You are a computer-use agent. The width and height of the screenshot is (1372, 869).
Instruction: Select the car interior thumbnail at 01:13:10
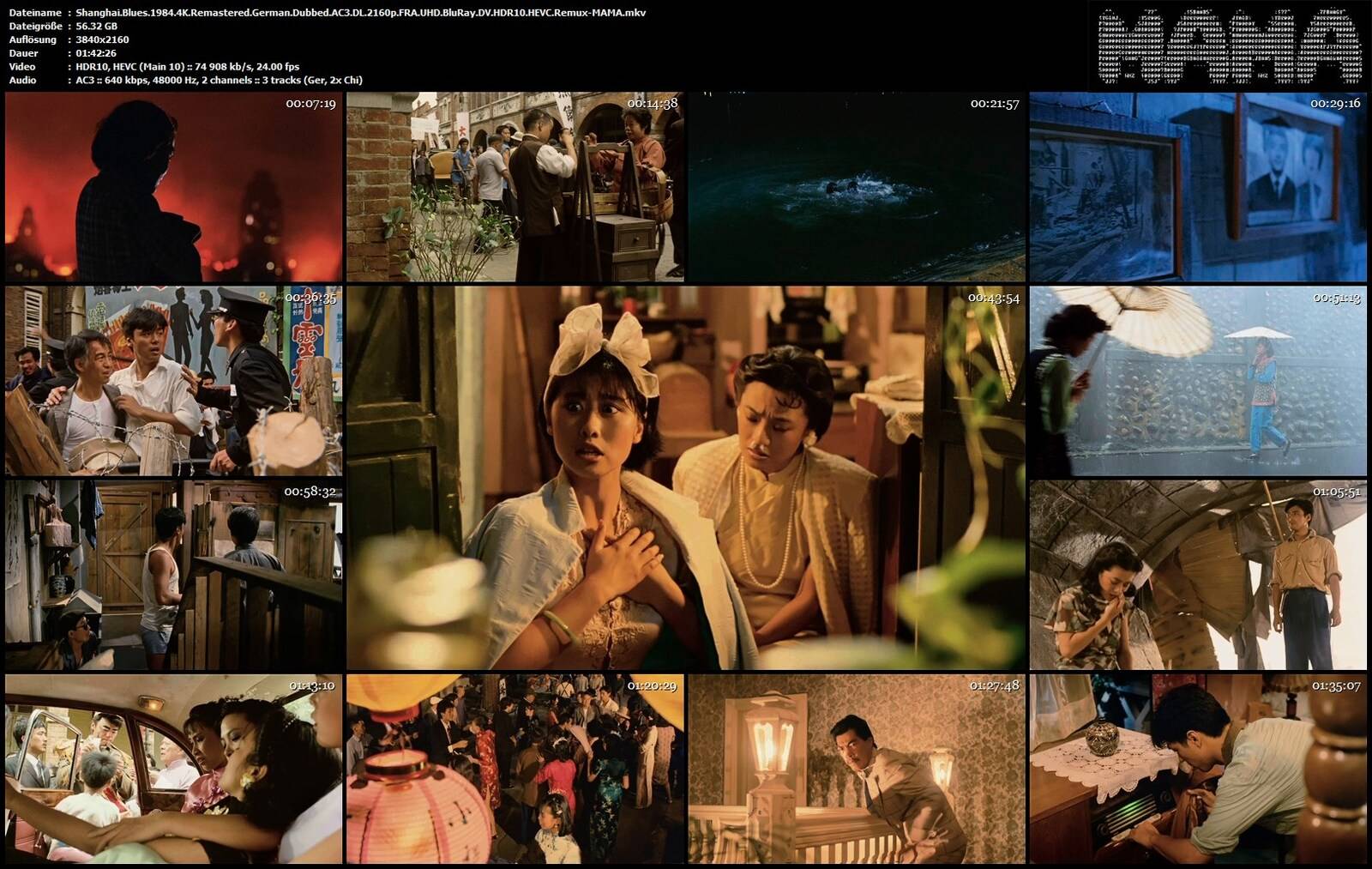[x=173, y=769]
